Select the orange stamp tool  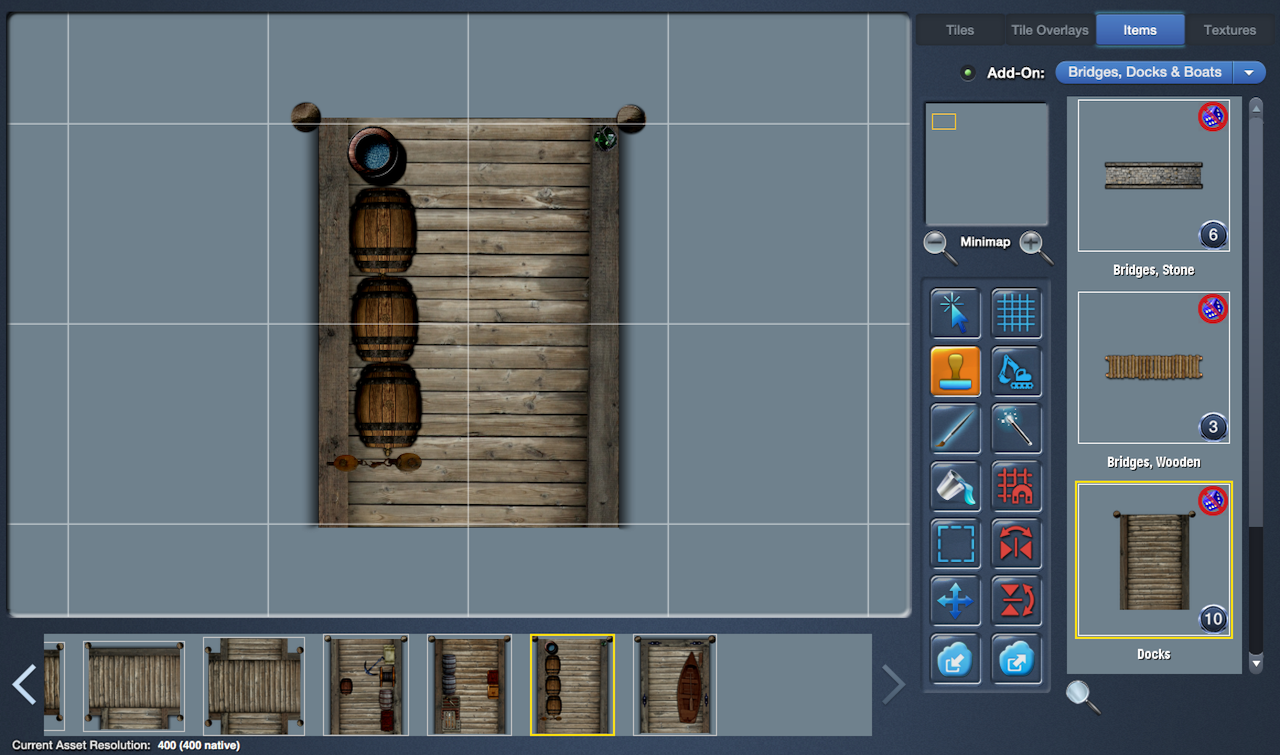point(955,371)
